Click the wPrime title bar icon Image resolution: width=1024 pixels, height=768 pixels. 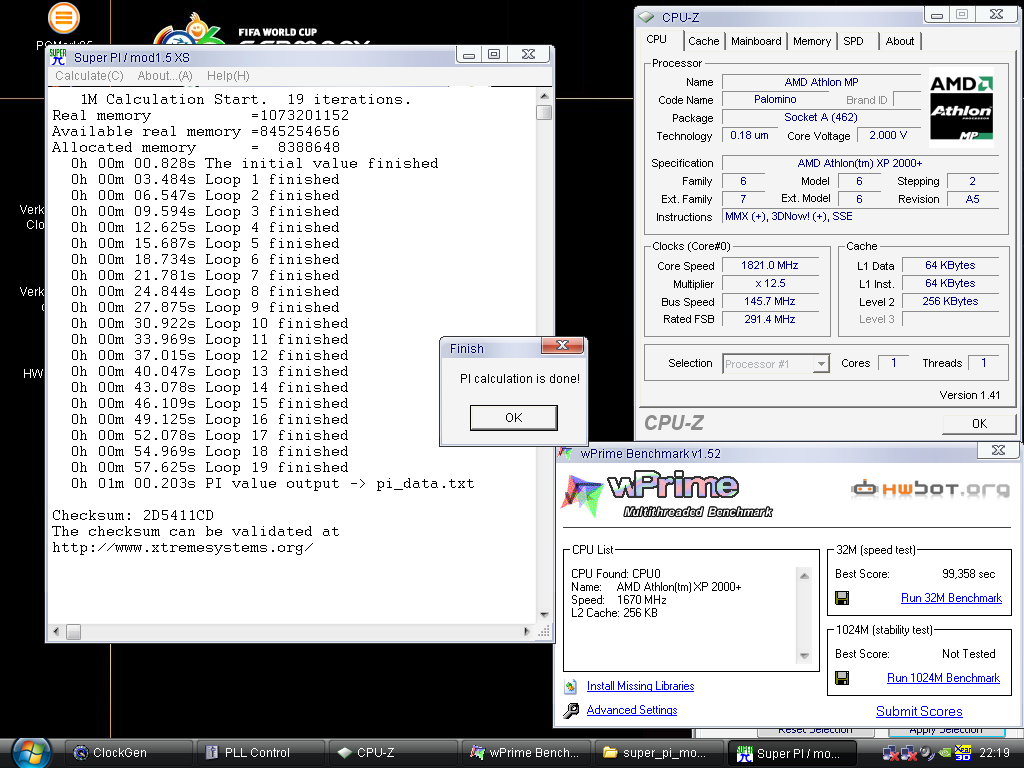point(565,453)
